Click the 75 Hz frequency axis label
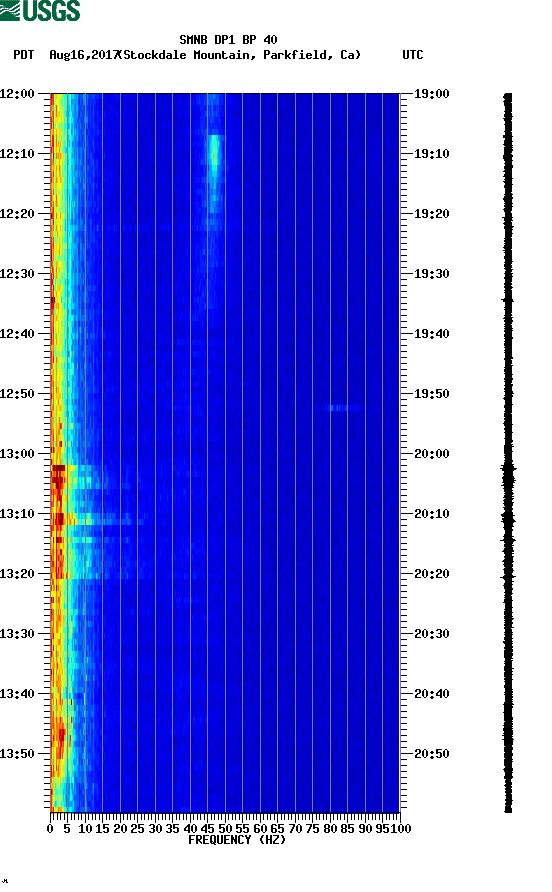This screenshot has width=552, height=892. (313, 829)
